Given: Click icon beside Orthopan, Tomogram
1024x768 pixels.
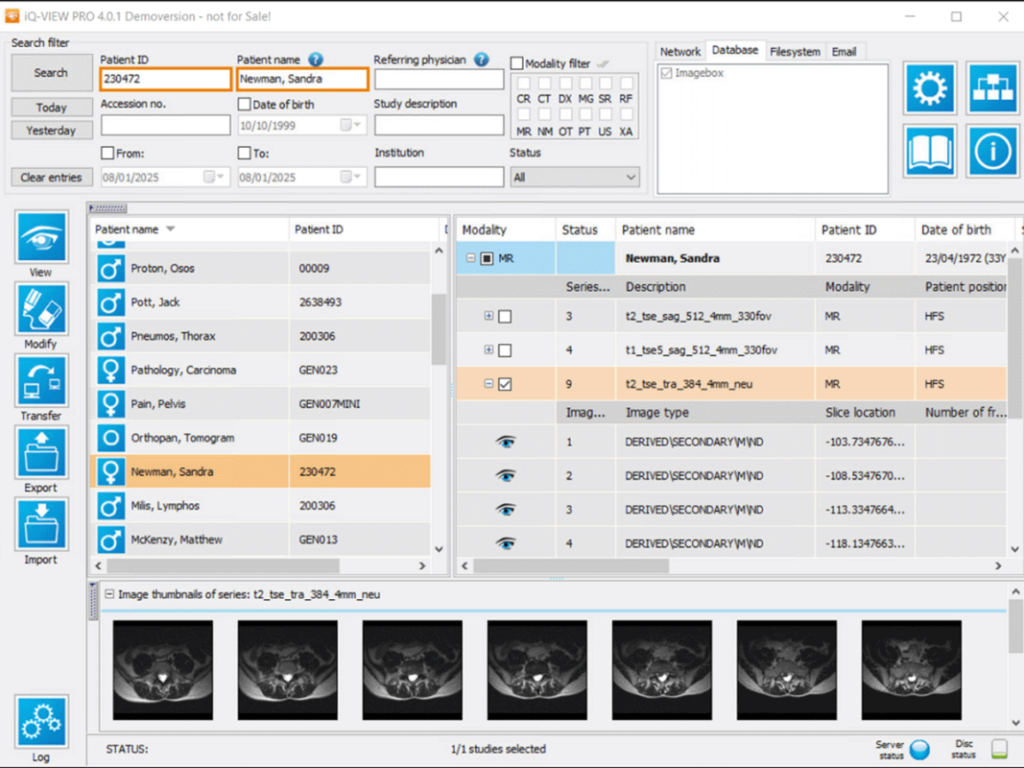Looking at the screenshot, I should (x=111, y=438).
